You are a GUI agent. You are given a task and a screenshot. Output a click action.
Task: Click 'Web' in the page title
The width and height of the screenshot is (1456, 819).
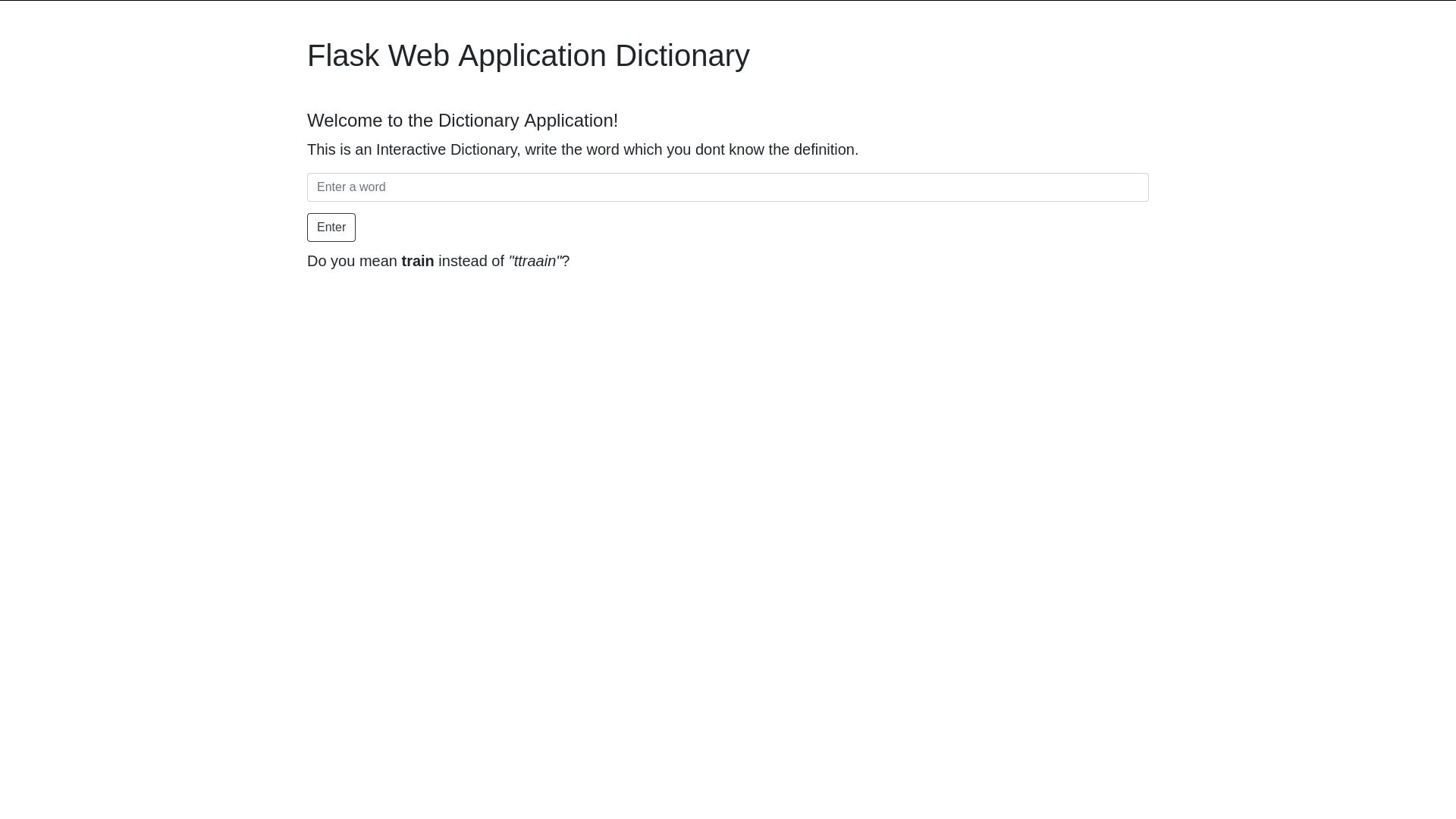click(x=419, y=56)
